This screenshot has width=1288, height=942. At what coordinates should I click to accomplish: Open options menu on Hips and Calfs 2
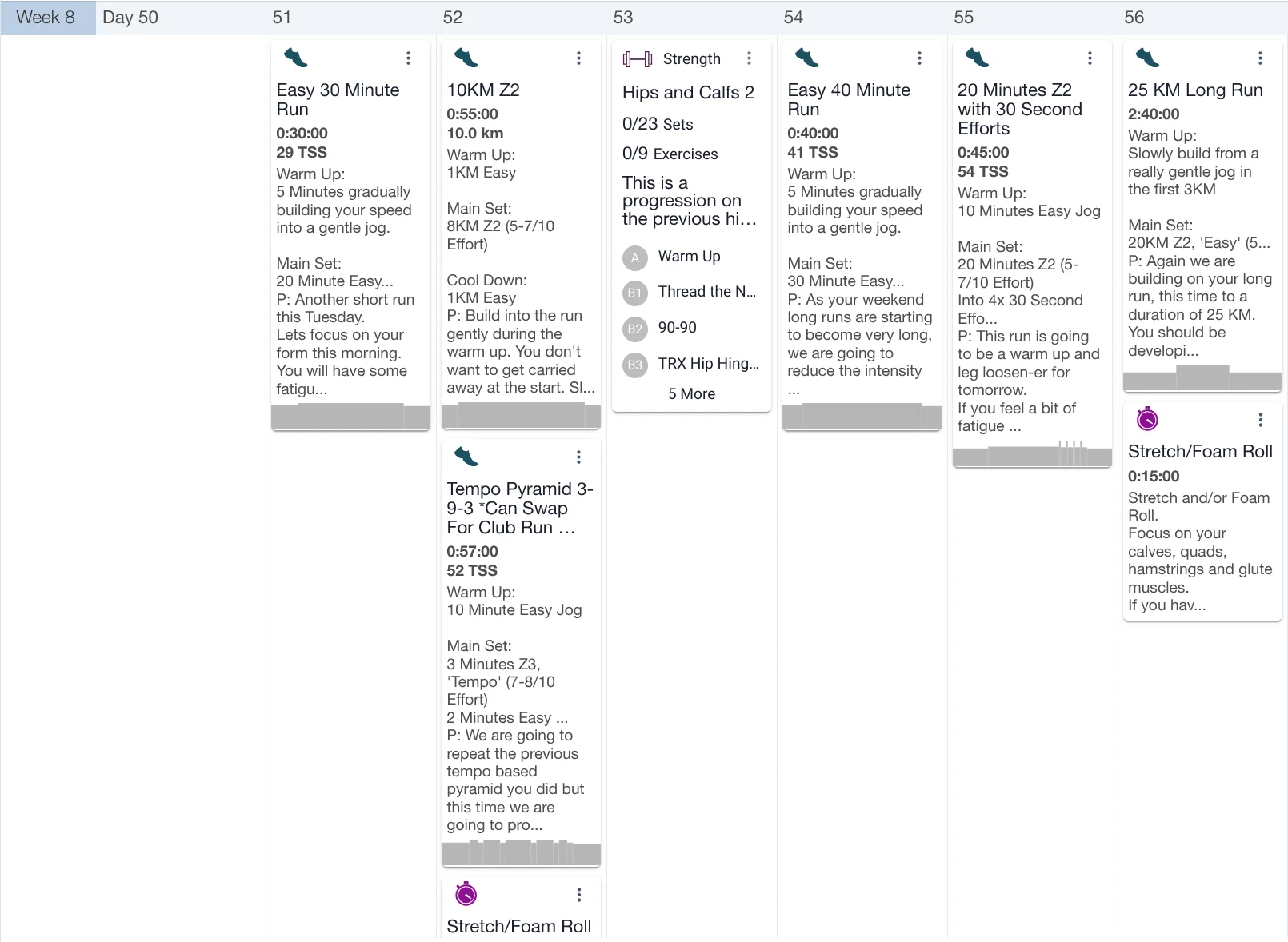[749, 58]
